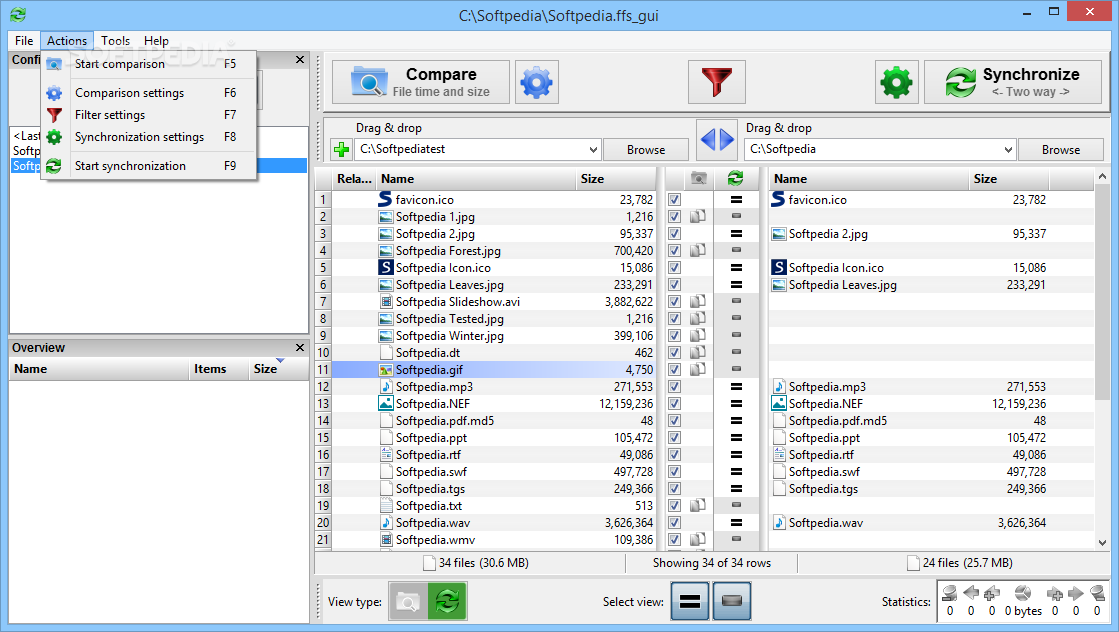This screenshot has height=632, width=1119.
Task: Switch view type to category camera icon
Action: click(x=408, y=601)
